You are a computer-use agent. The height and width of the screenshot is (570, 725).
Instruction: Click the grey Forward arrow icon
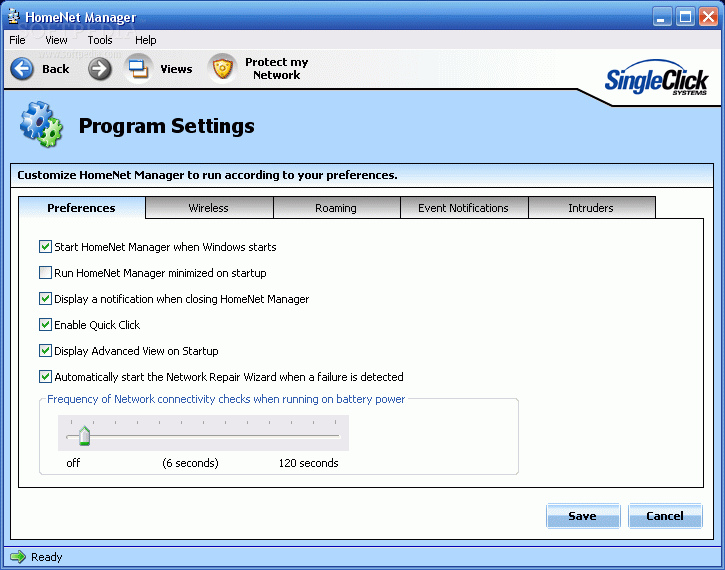[x=100, y=69]
